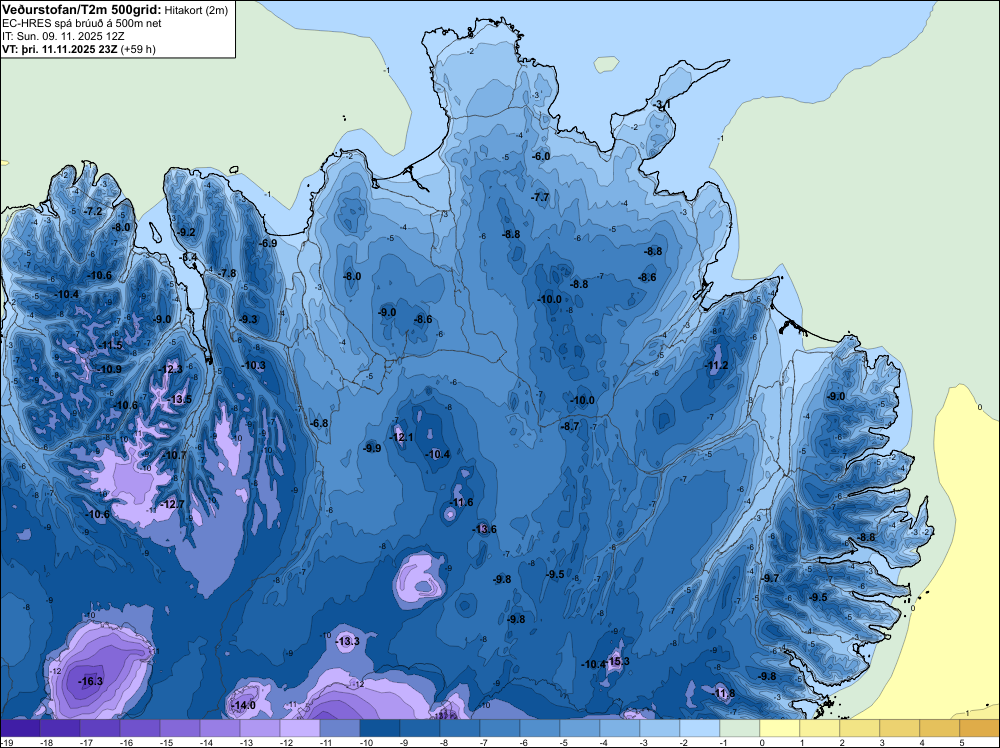This screenshot has height=748, width=1000.
Task: Click the -3.1 coastal temperature value
Action: [661, 104]
